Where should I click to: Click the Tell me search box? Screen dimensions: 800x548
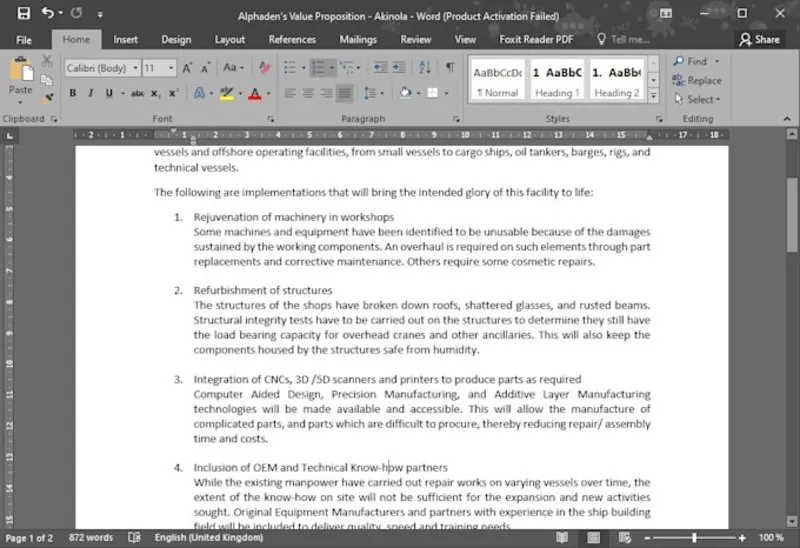click(x=624, y=39)
